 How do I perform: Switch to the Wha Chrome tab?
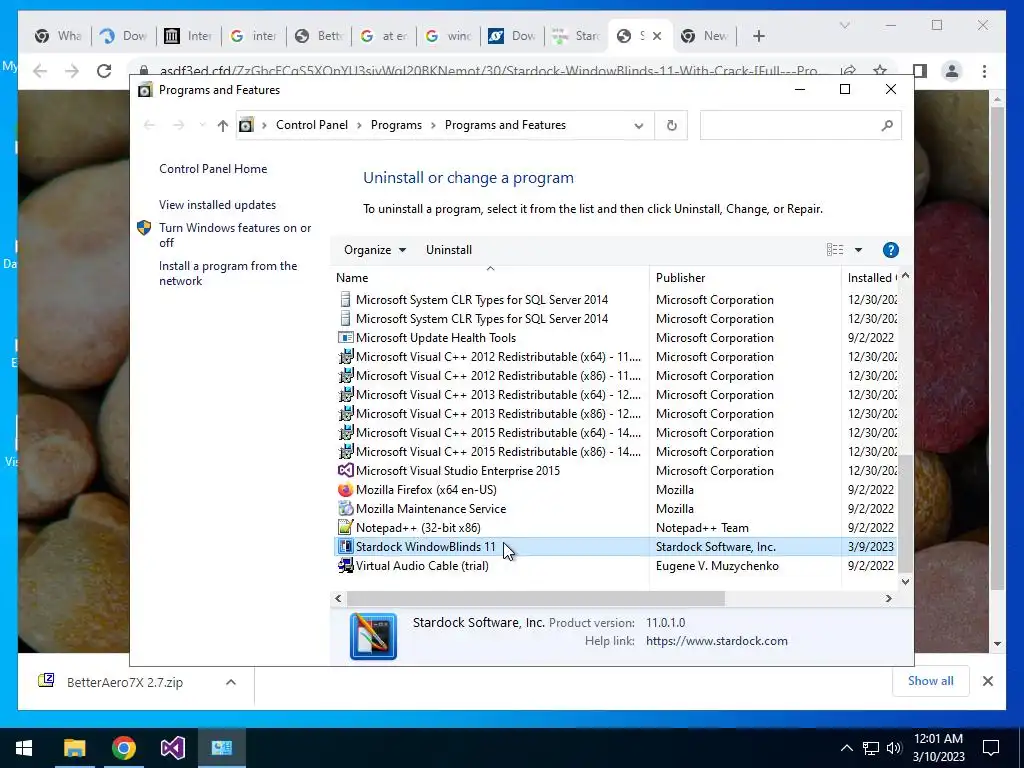tap(59, 36)
